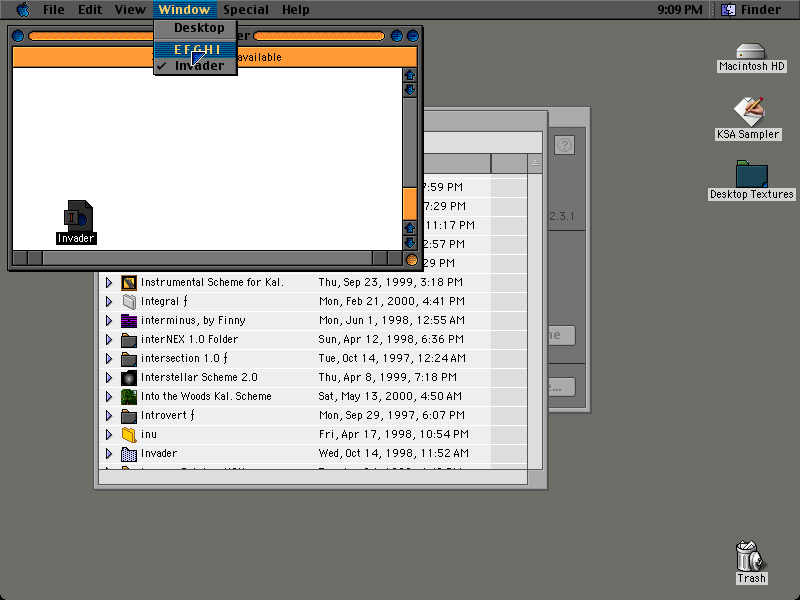Screen dimensions: 800x600
Task: Click the Interstellar Scheme 2.0 icon
Action: coord(129,378)
